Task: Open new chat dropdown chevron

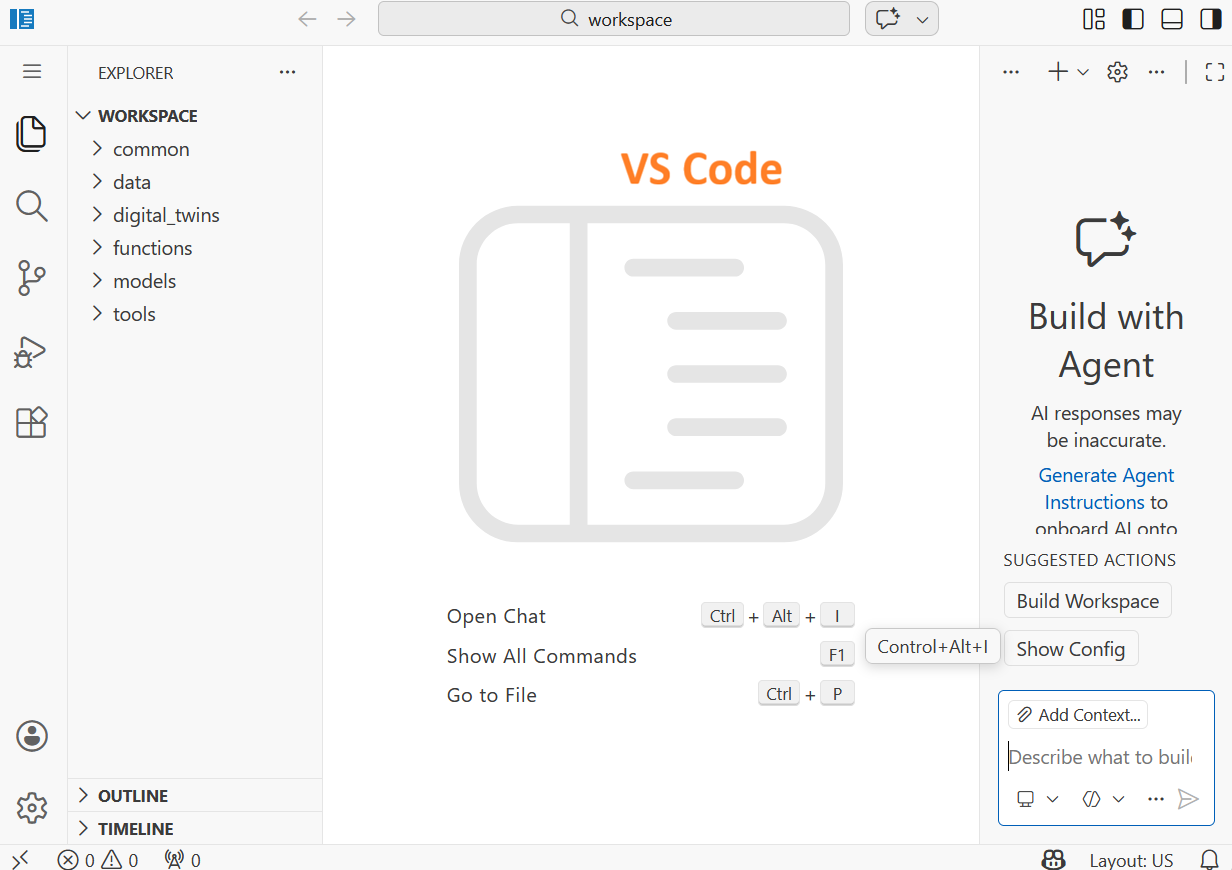Action: 1083,72
